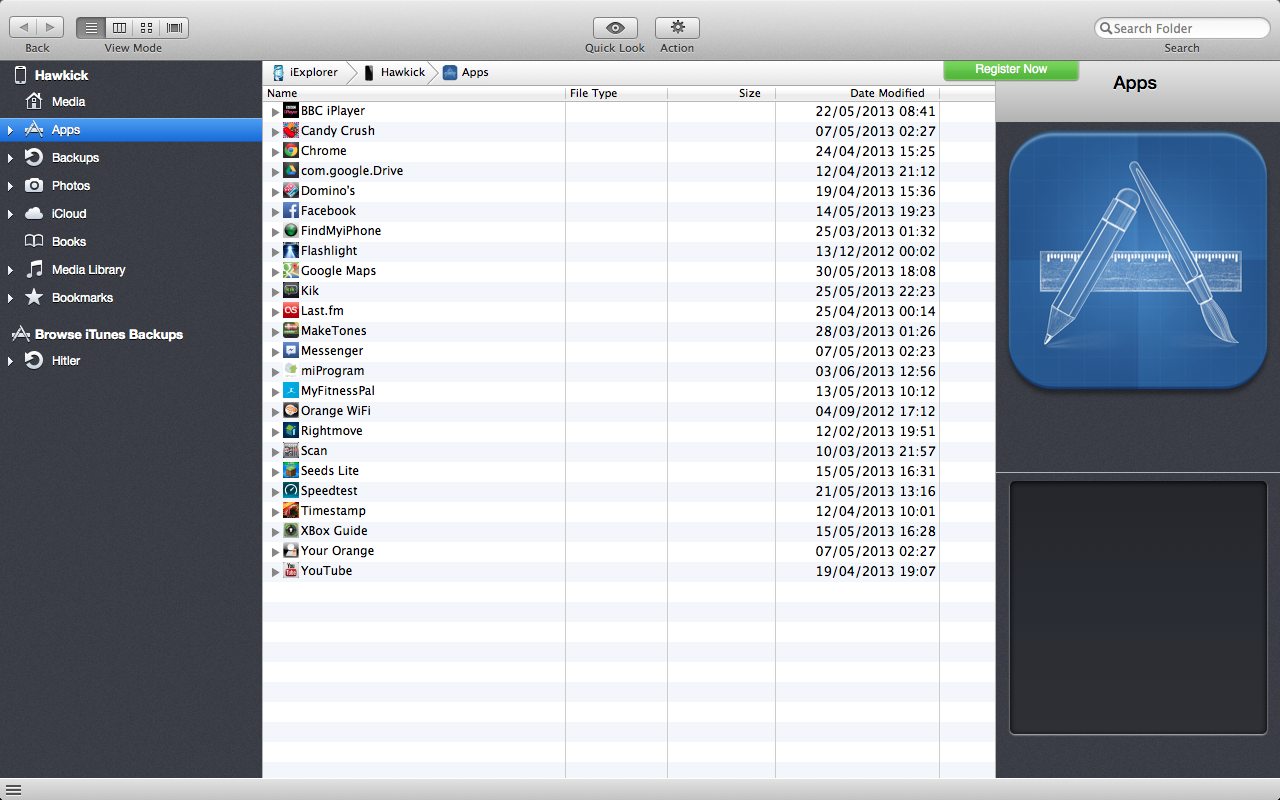The height and width of the screenshot is (800, 1280).
Task: Open Books in the sidebar
Action: click(x=69, y=242)
